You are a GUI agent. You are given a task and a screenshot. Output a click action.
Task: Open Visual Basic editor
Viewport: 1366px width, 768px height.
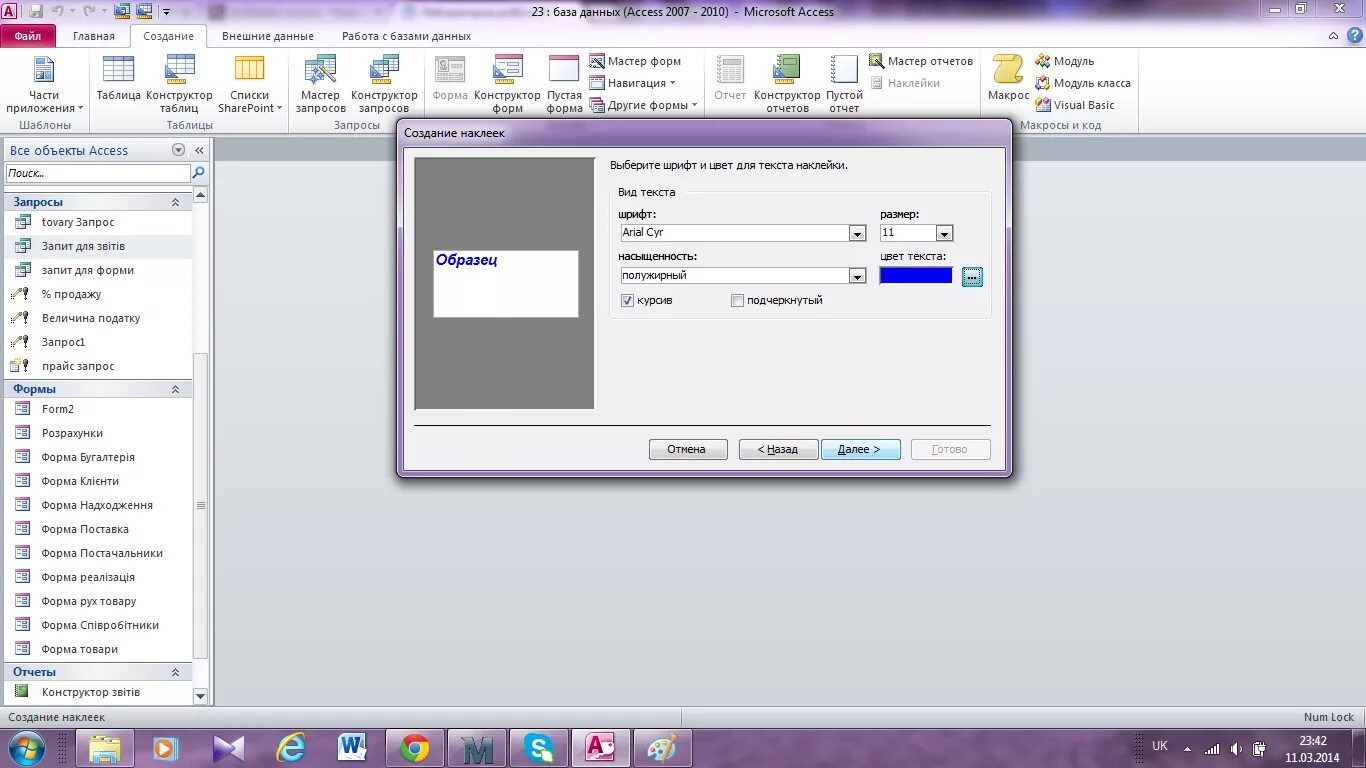click(x=1075, y=105)
